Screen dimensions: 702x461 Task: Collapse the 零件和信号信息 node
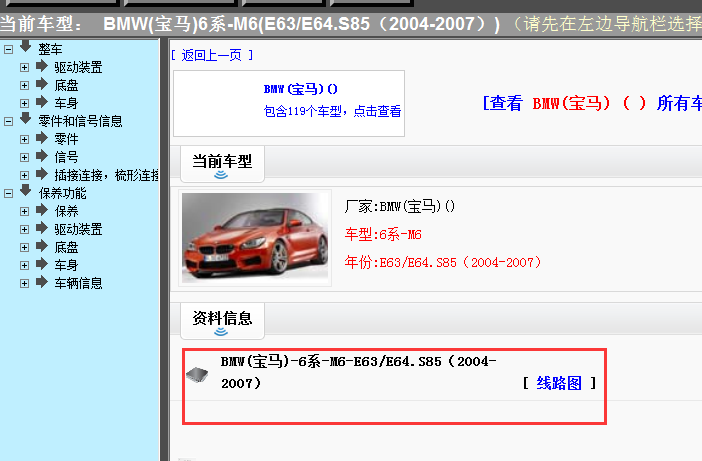pyautogui.click(x=9, y=121)
